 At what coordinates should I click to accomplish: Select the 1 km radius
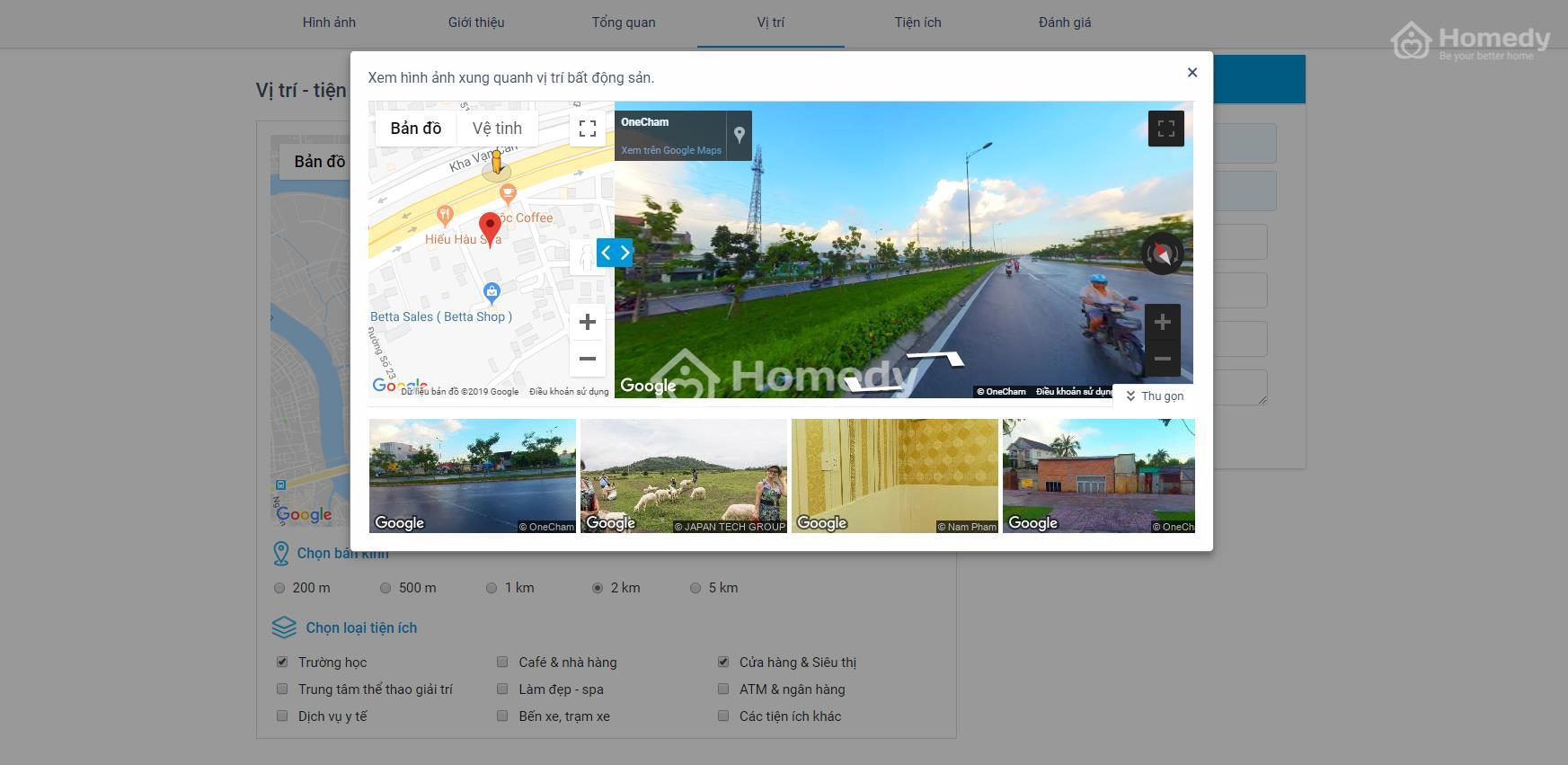pos(492,588)
